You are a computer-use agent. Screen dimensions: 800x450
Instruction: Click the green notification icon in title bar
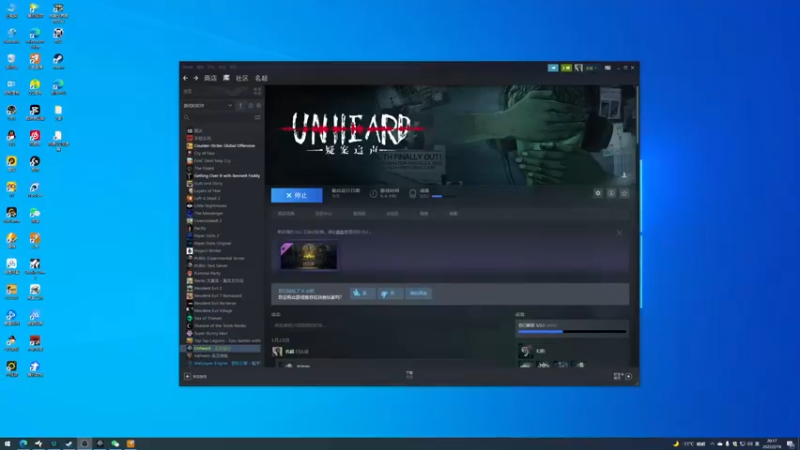click(566, 68)
